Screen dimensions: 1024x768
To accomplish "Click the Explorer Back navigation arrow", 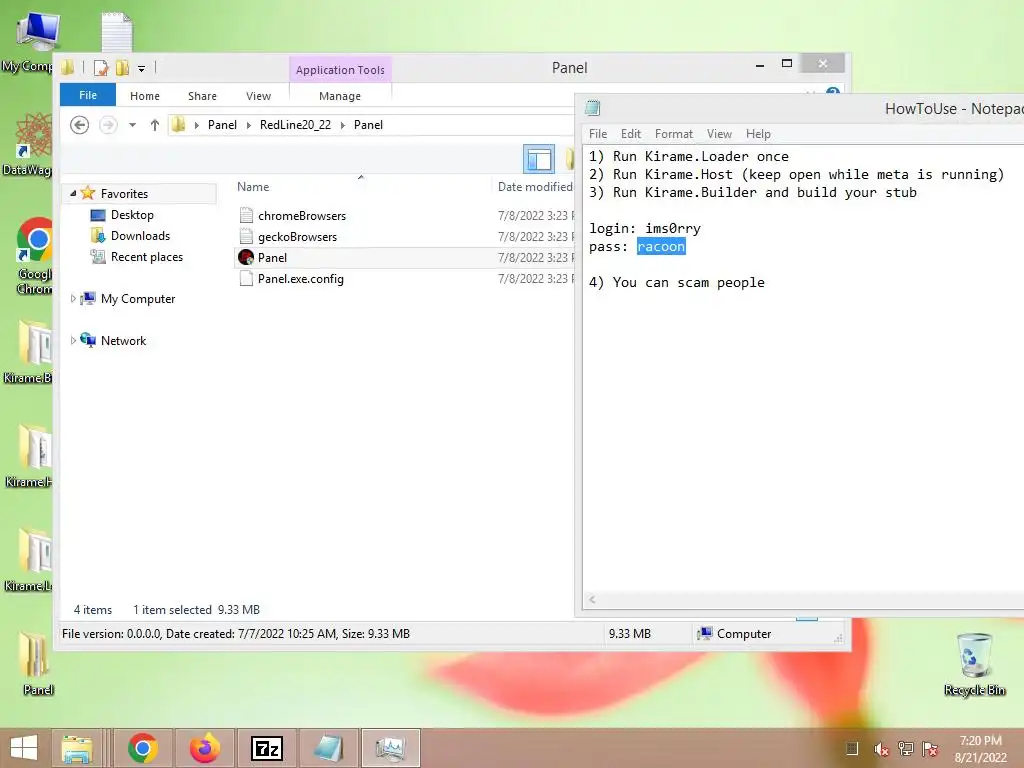I will coord(80,125).
